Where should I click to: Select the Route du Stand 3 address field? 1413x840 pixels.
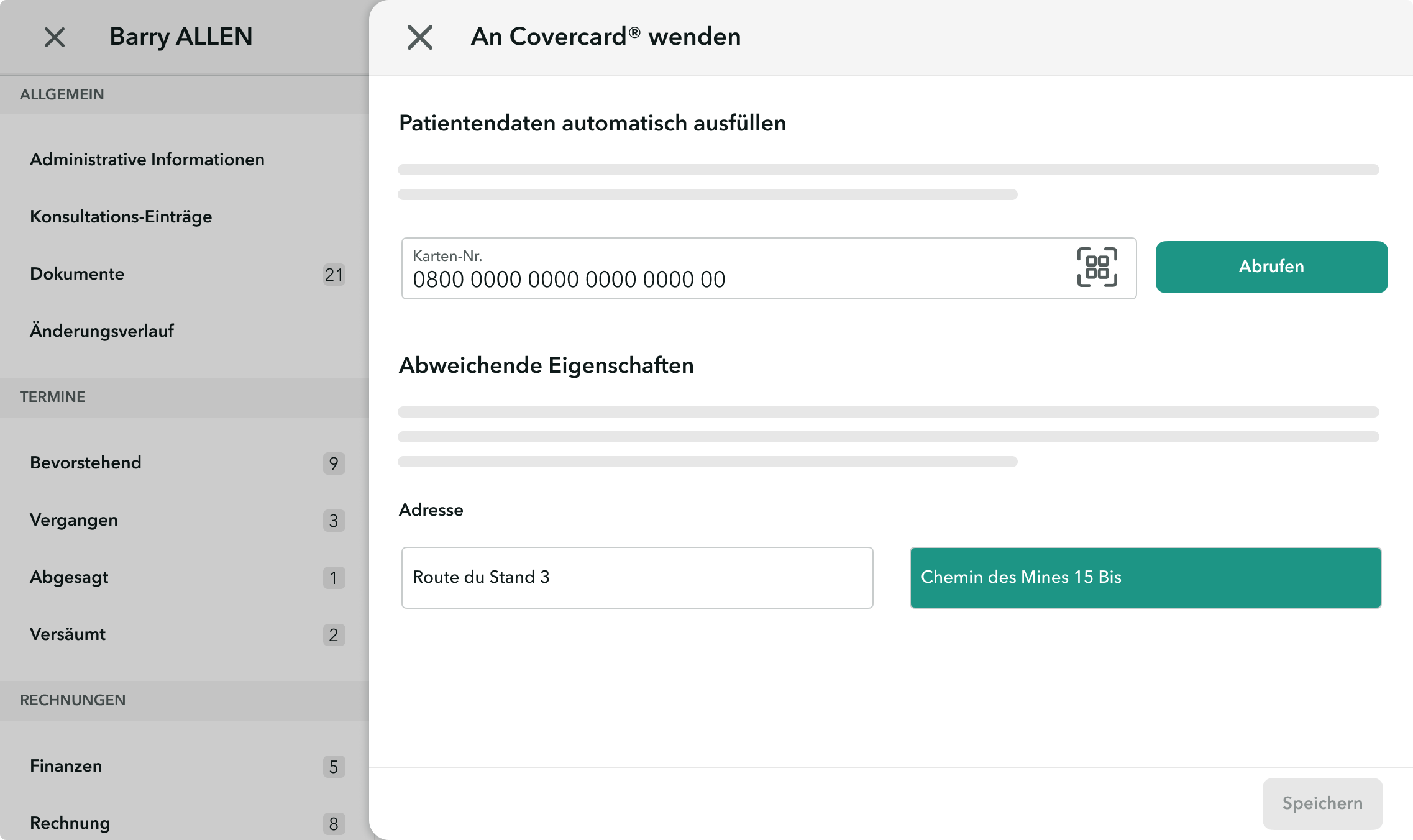tap(637, 577)
